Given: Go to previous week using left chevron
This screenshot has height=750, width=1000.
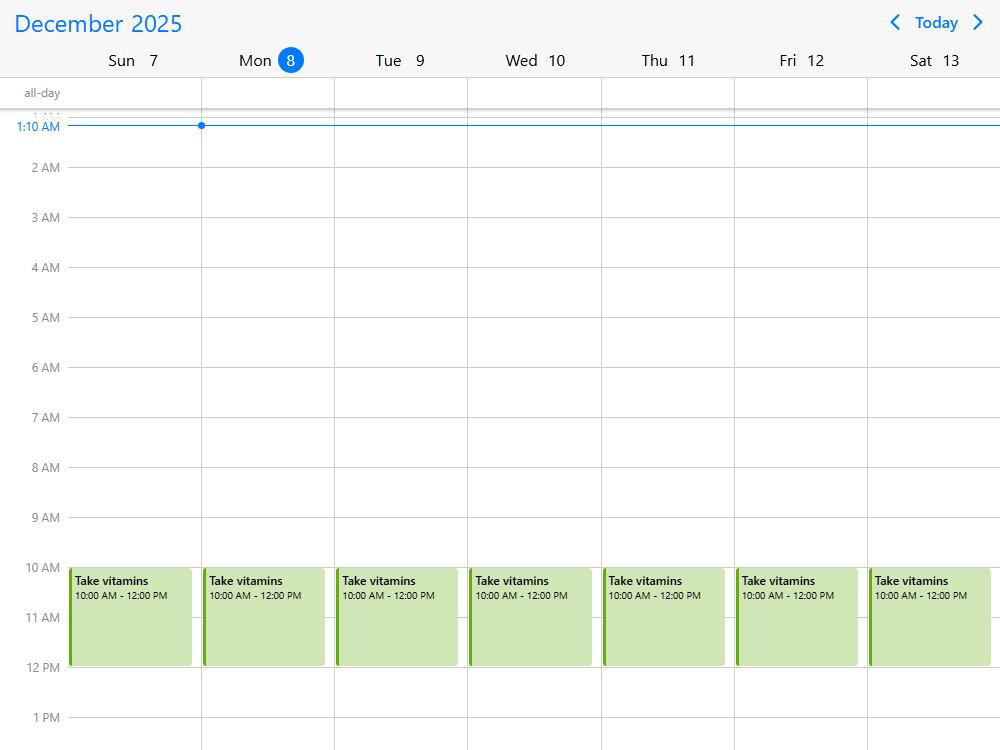Looking at the screenshot, I should [x=895, y=22].
